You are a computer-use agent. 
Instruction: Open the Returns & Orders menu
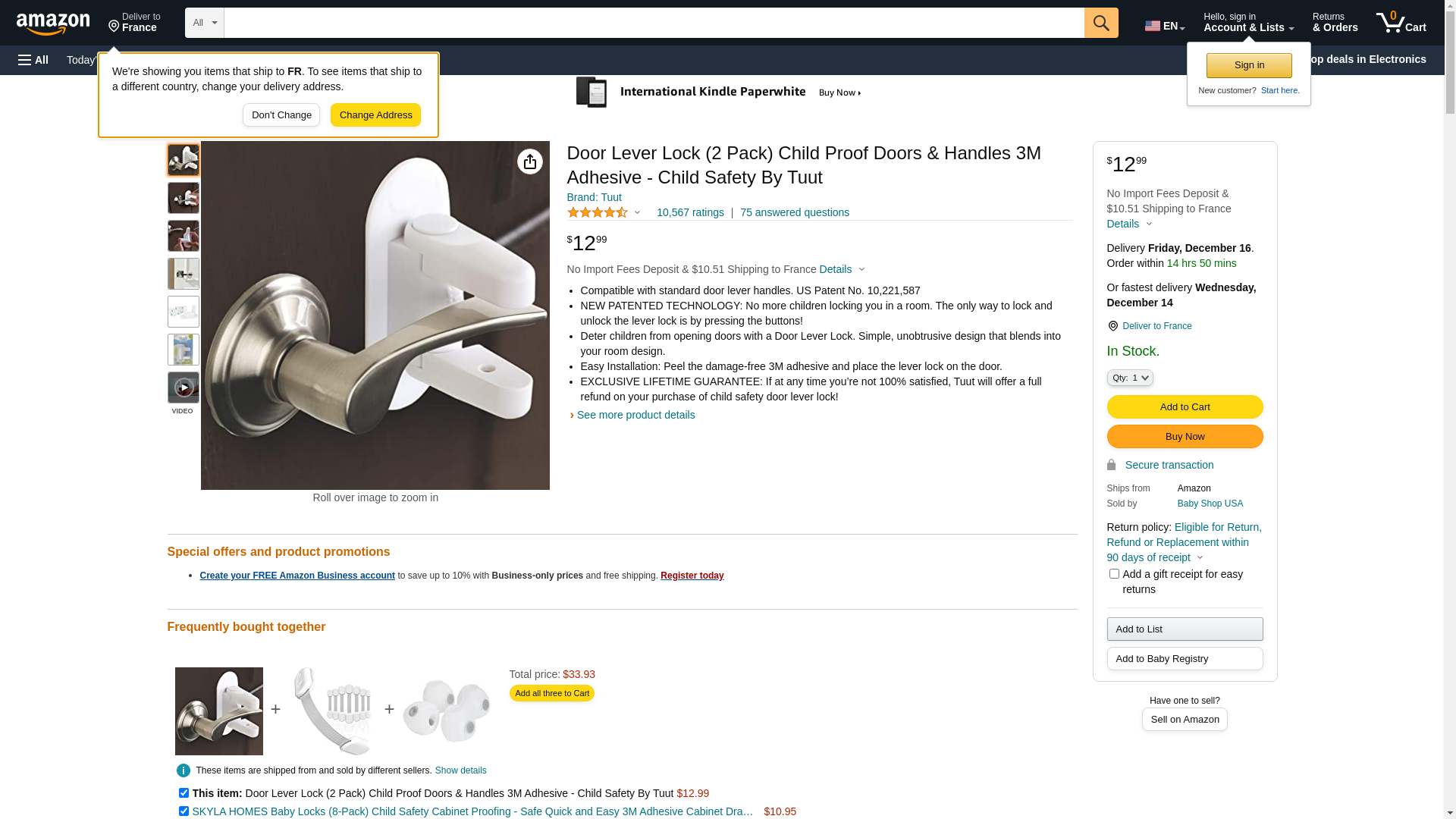click(x=1335, y=23)
